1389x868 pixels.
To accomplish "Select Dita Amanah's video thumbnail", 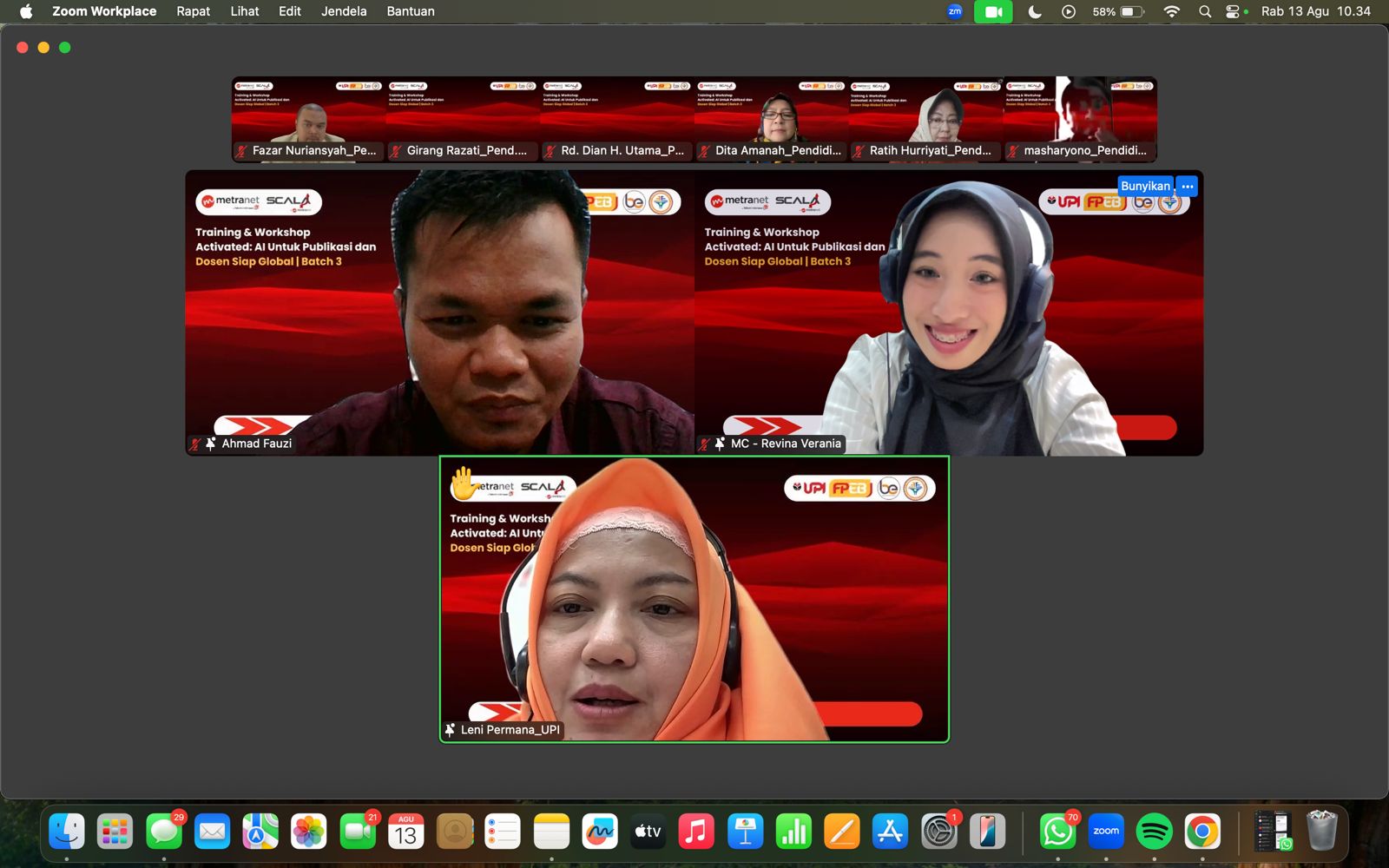I will click(x=771, y=119).
